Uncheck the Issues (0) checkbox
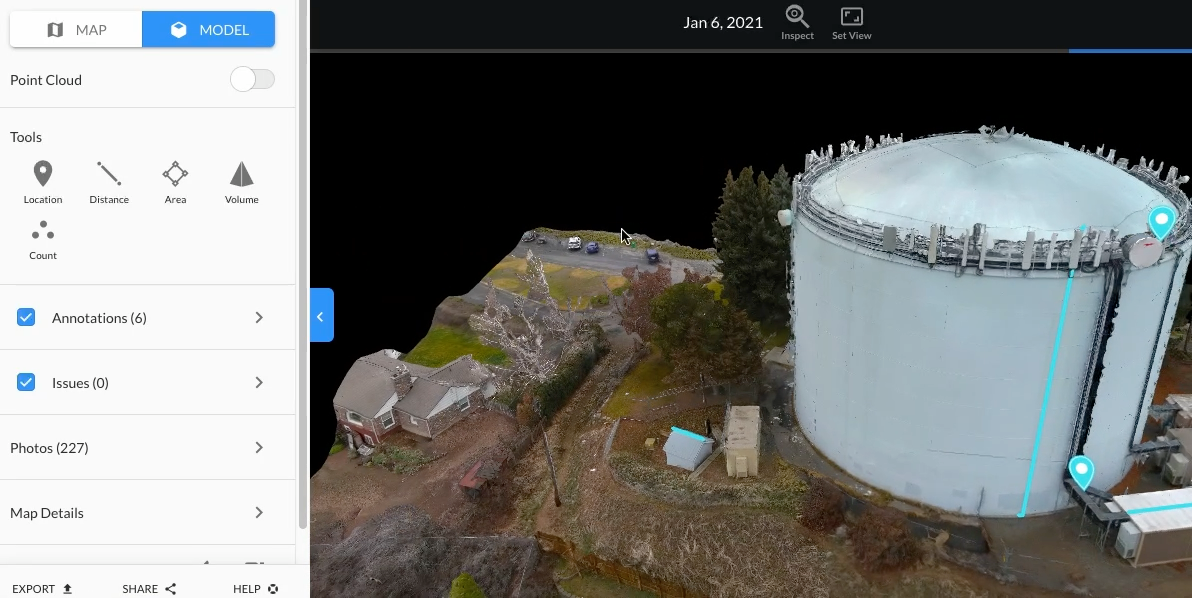 point(26,382)
